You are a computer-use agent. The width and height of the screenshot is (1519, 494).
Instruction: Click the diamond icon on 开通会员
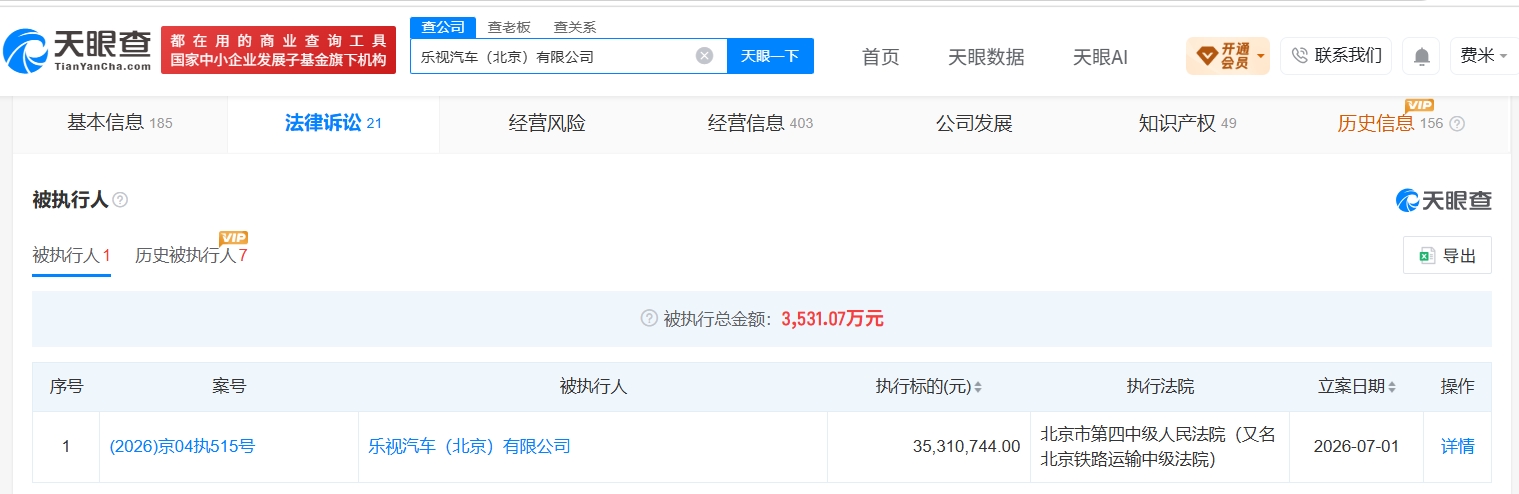(1206, 55)
